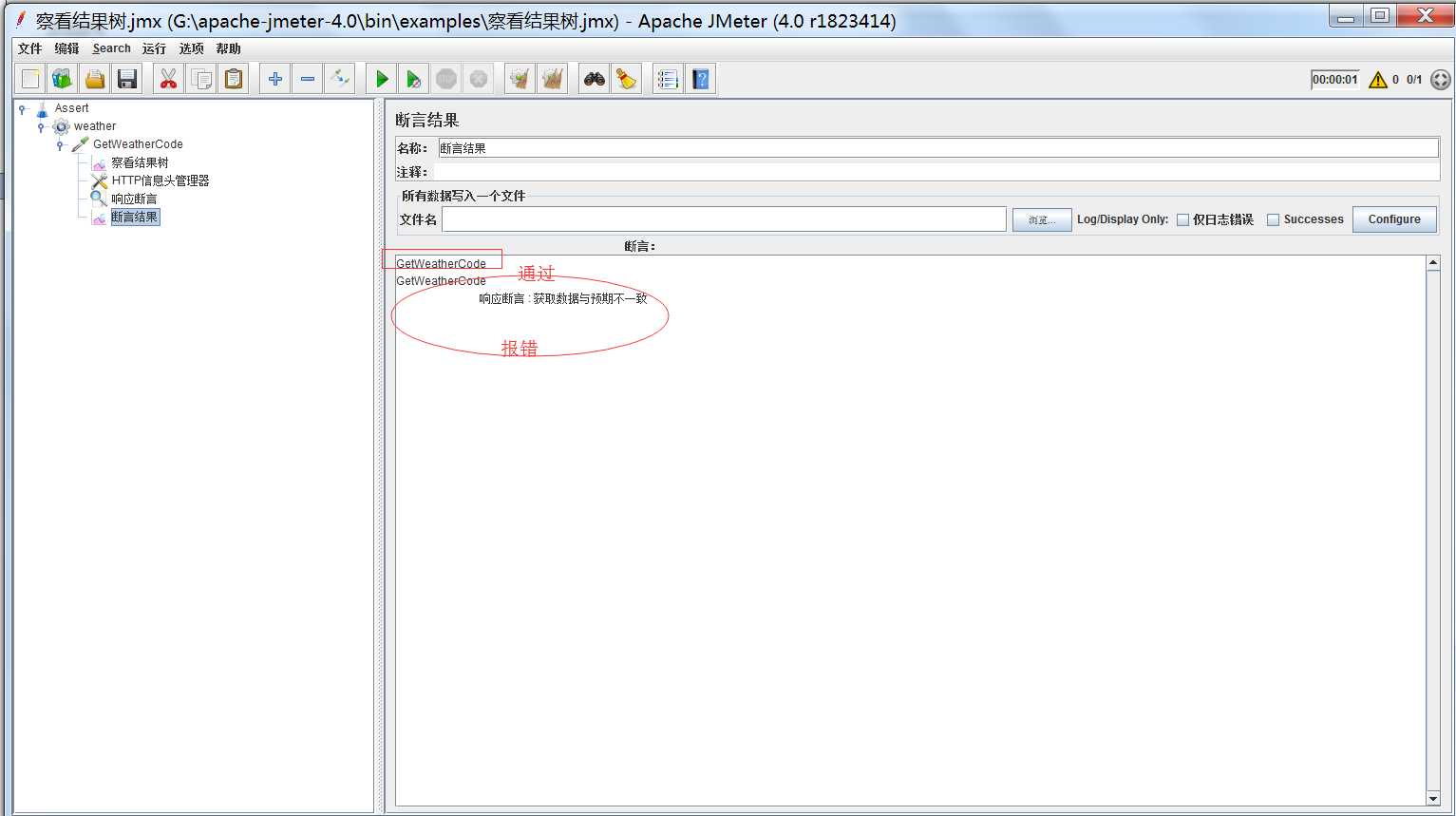Open Help with question mark icon
This screenshot has height=816, width=1456.
701,79
